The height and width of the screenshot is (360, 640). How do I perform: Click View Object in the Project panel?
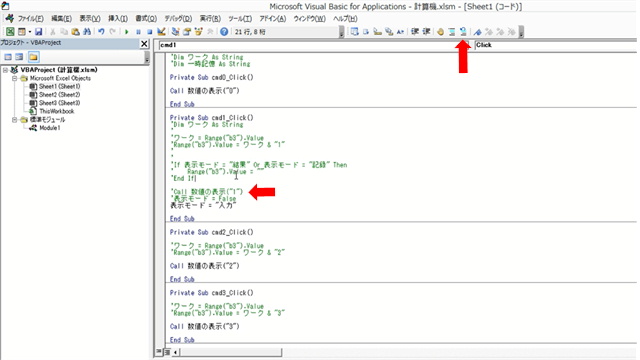pyautogui.click(x=19, y=57)
